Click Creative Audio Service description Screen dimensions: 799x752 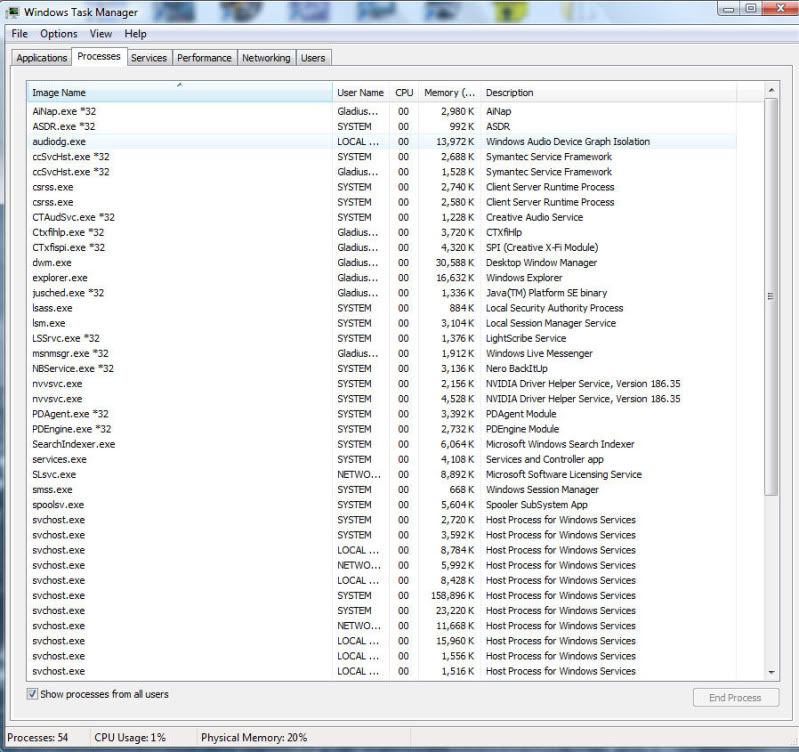[x=534, y=217]
